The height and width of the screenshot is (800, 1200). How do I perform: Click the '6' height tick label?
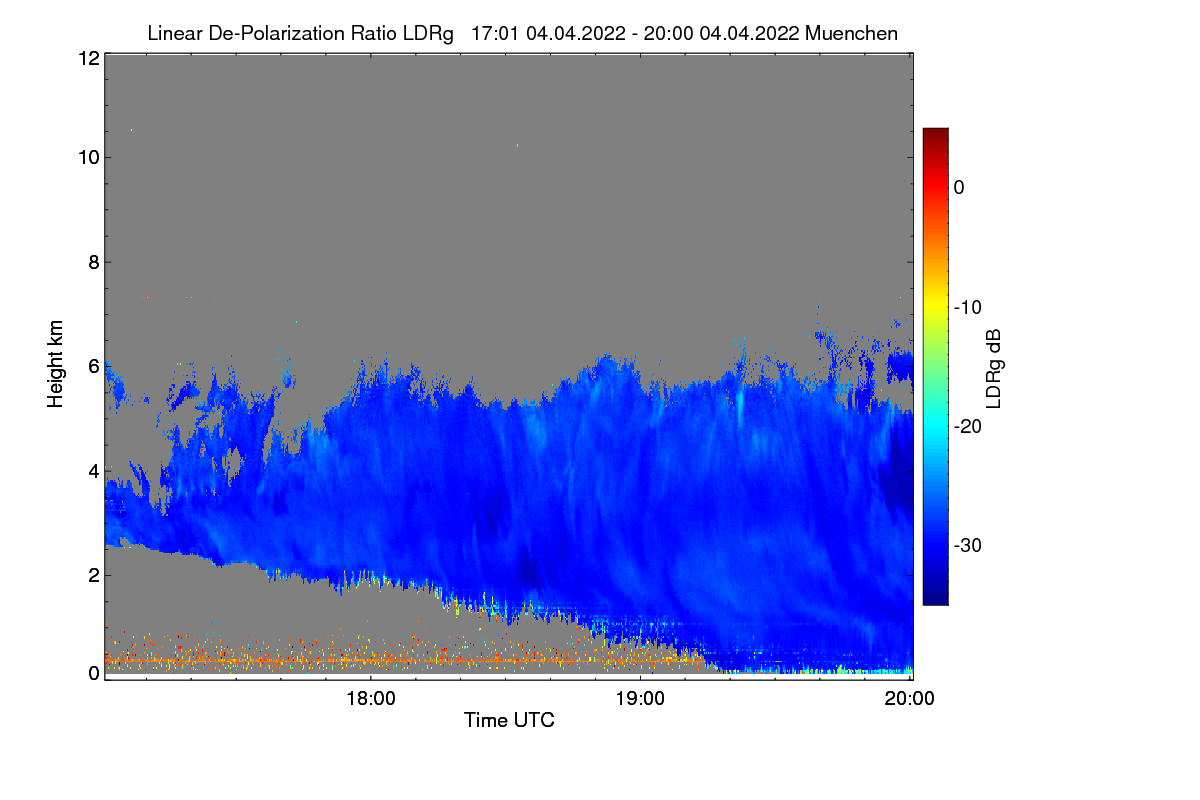(93, 366)
